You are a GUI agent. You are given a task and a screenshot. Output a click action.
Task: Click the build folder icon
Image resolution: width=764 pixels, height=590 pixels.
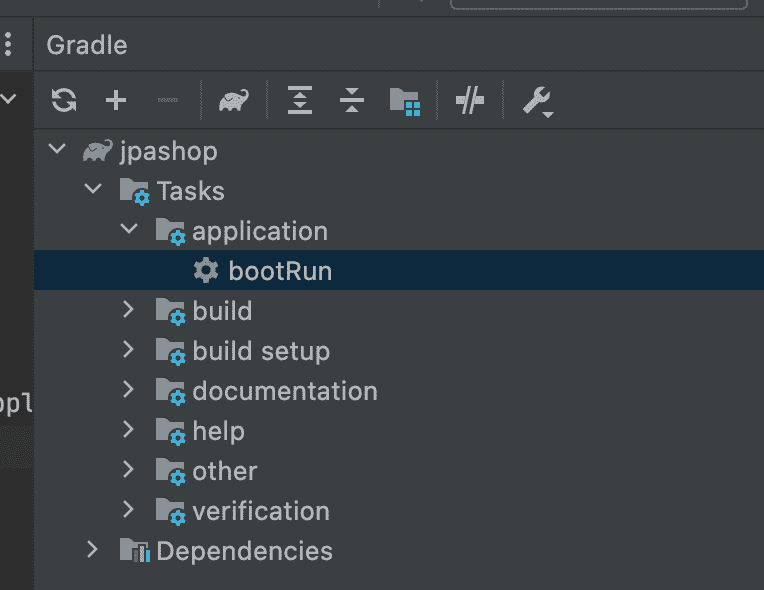point(171,311)
